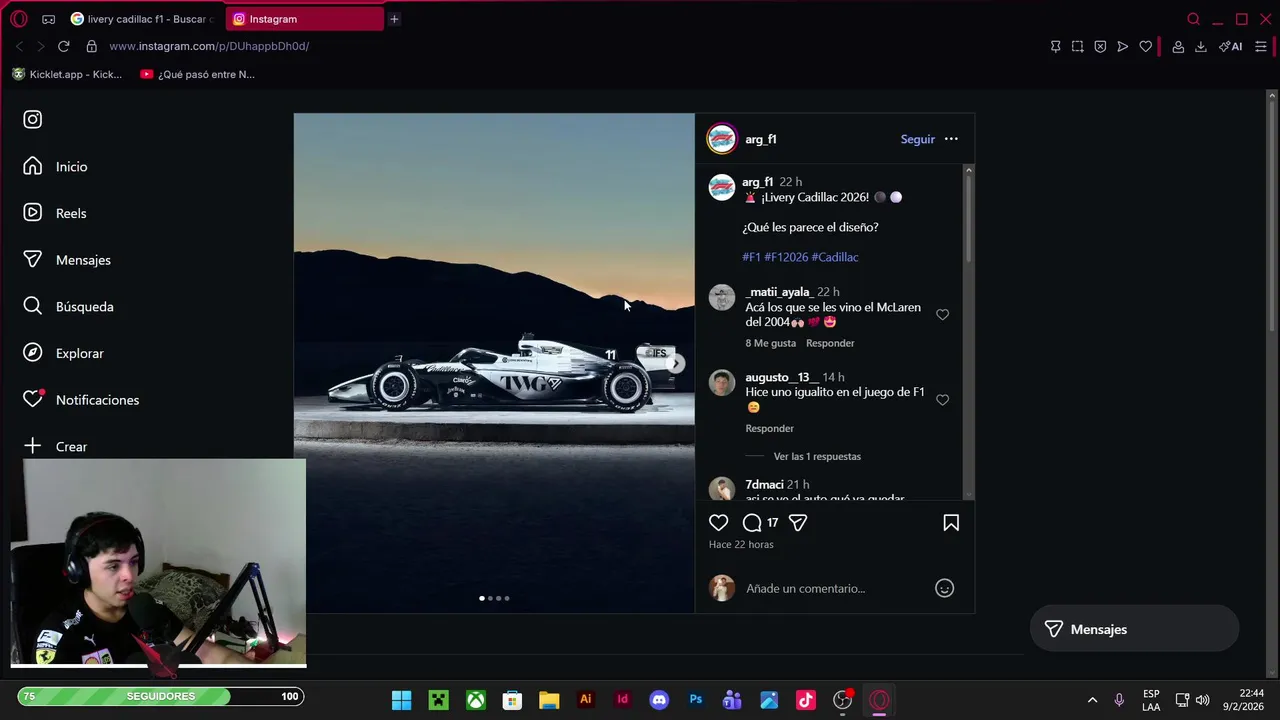
Task: Go to Inicio in Instagram sidebar
Action: (x=55, y=167)
